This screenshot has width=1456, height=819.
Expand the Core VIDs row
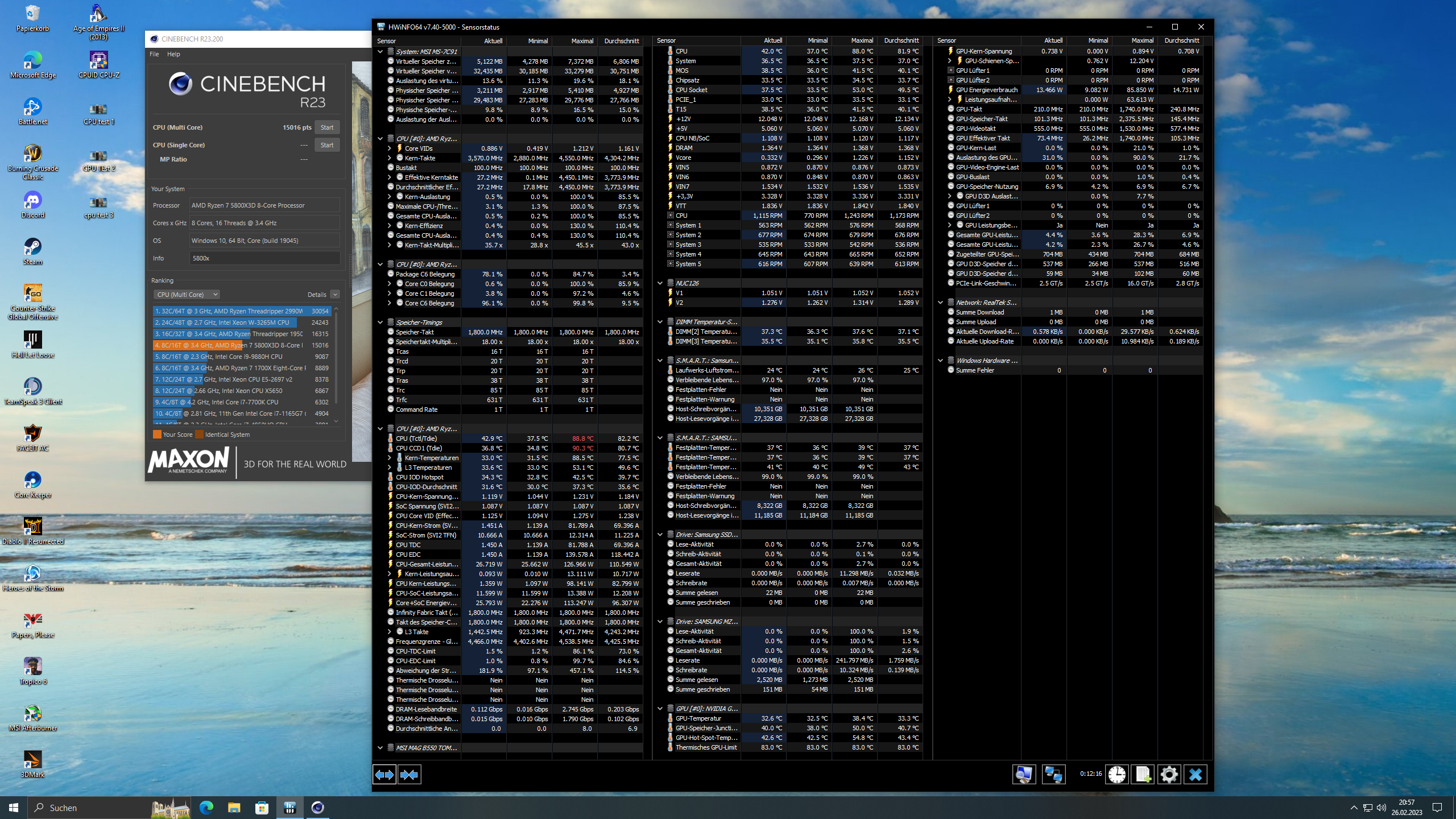pyautogui.click(x=390, y=148)
